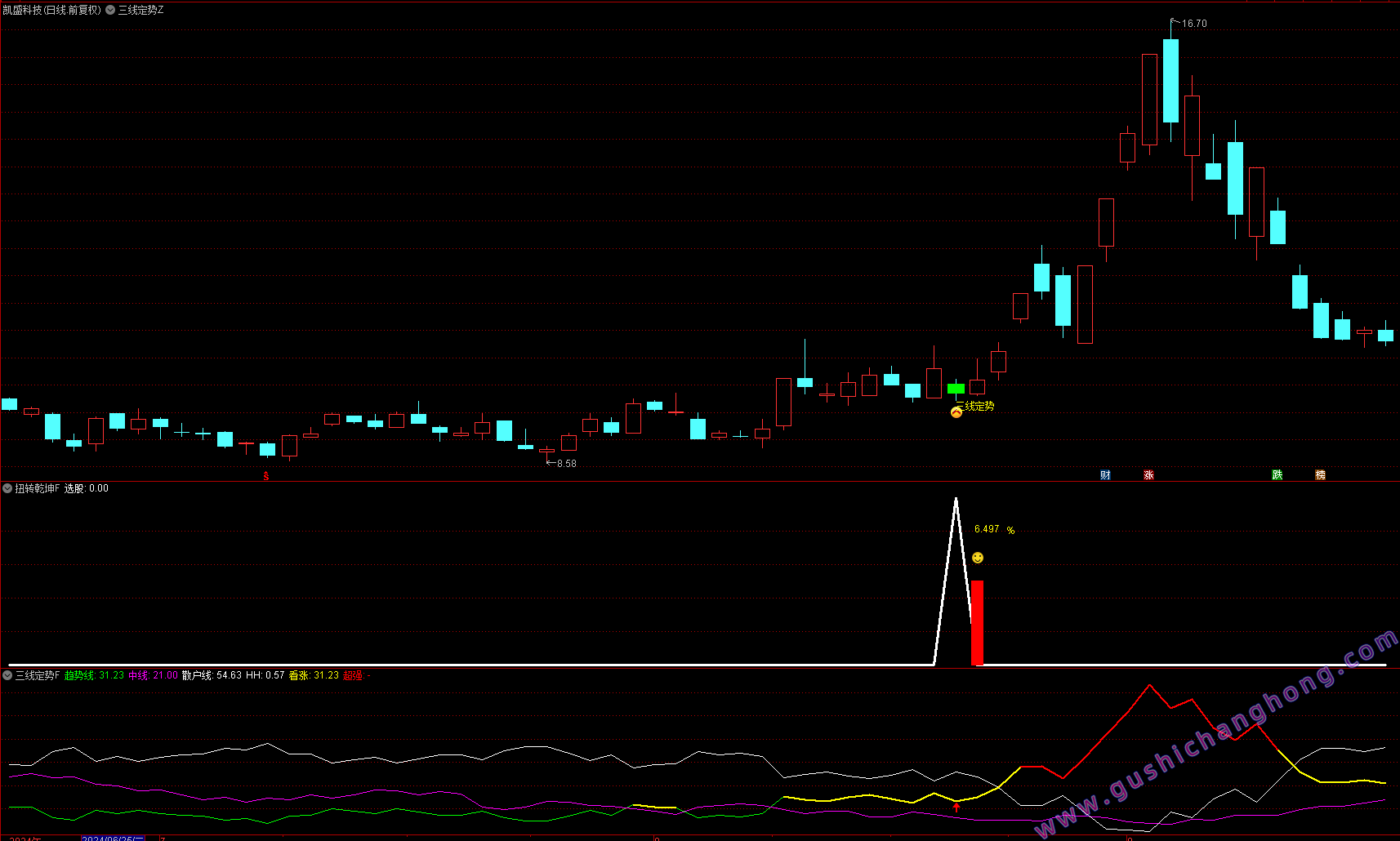Screen dimensions: 1400x841
Task: Click the yellow 看涨: 31.23 value
Action: 314,675
